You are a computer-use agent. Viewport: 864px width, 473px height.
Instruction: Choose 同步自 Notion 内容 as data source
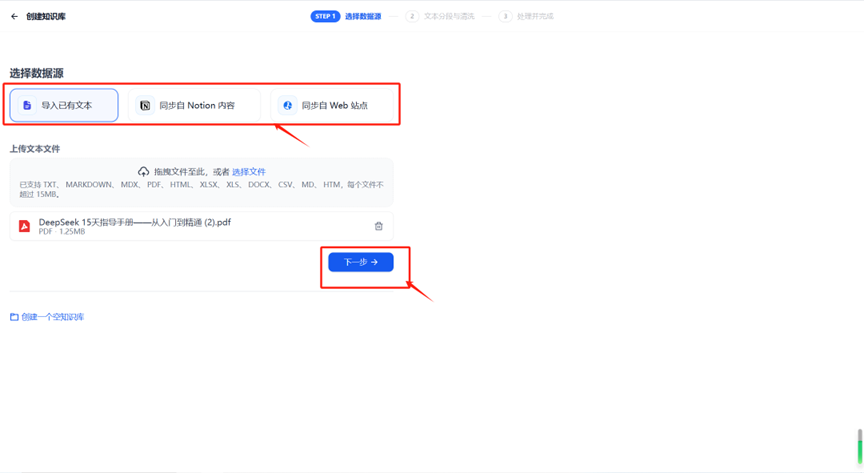click(x=196, y=105)
